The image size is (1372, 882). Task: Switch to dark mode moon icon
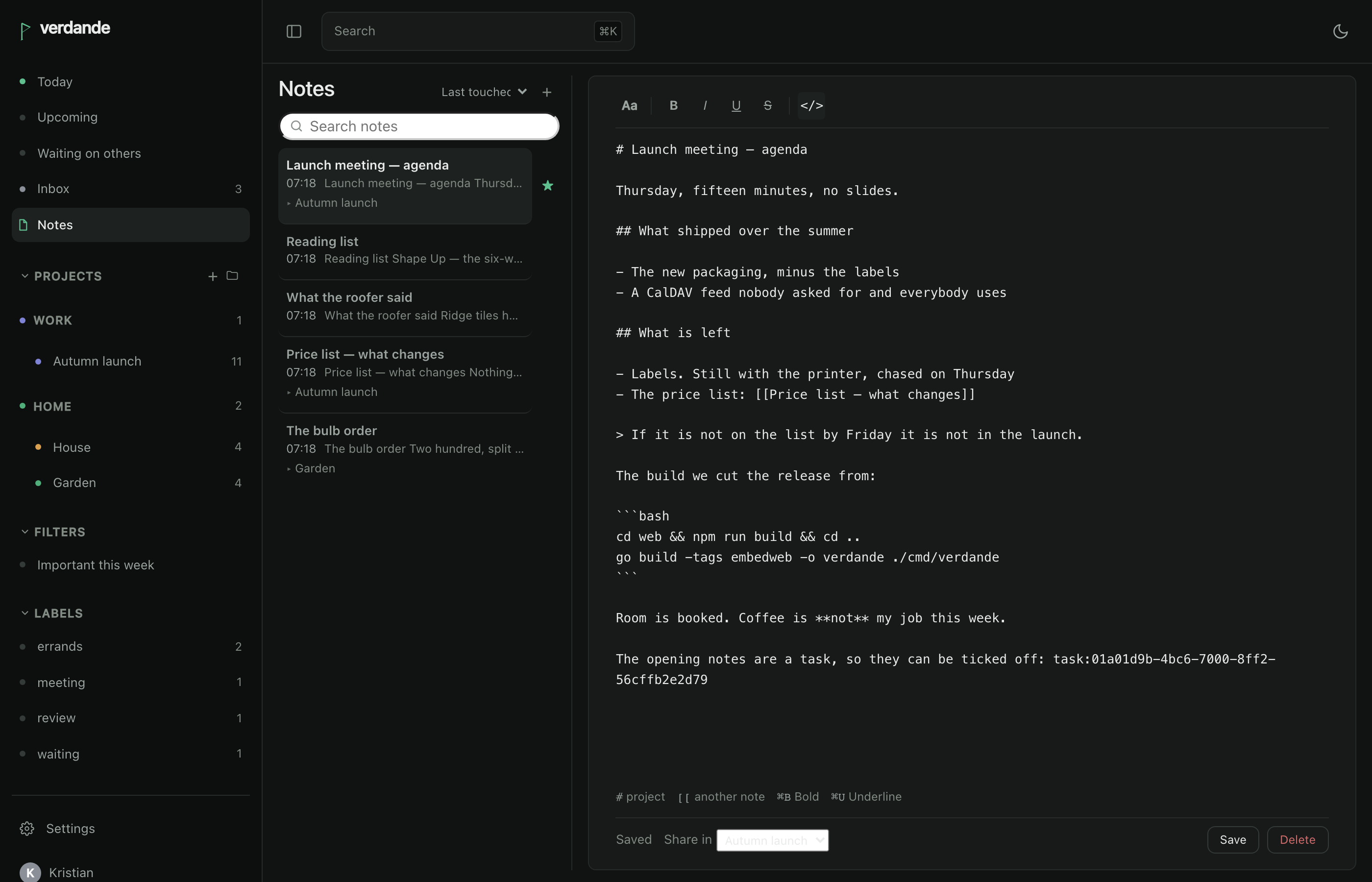pyautogui.click(x=1340, y=31)
